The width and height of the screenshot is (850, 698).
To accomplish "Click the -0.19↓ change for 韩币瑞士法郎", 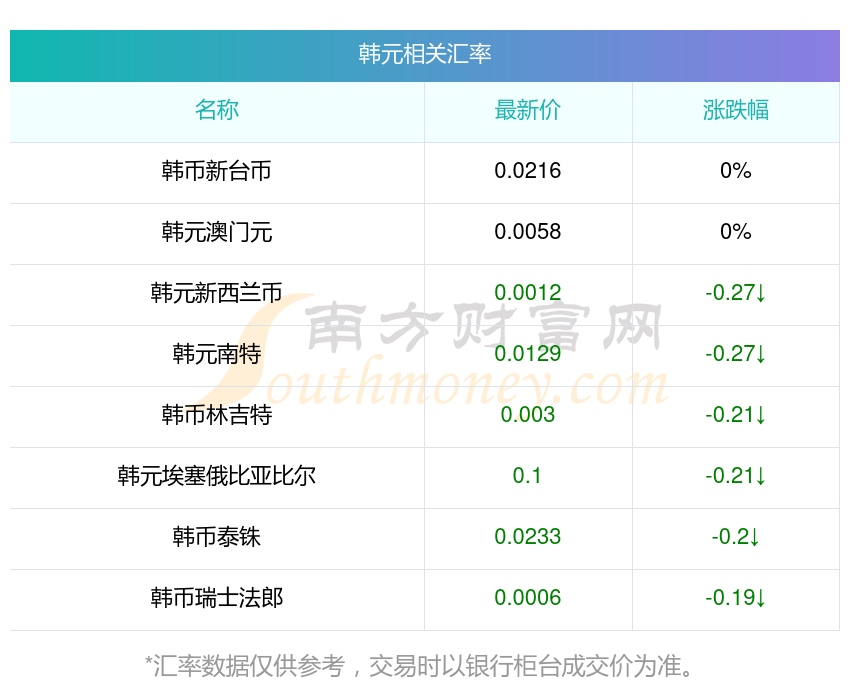I will (x=736, y=598).
